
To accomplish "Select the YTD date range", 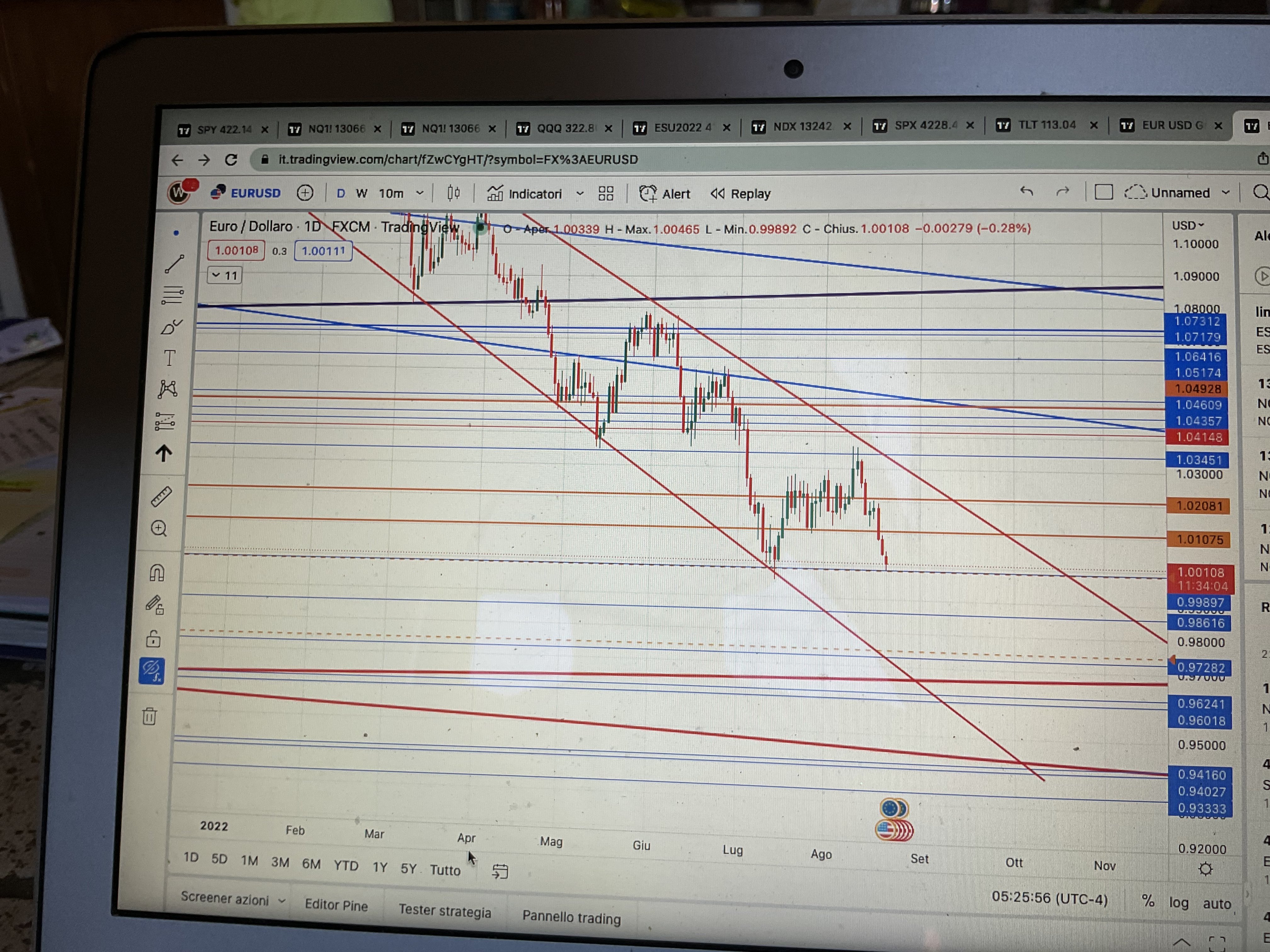I will 346,865.
